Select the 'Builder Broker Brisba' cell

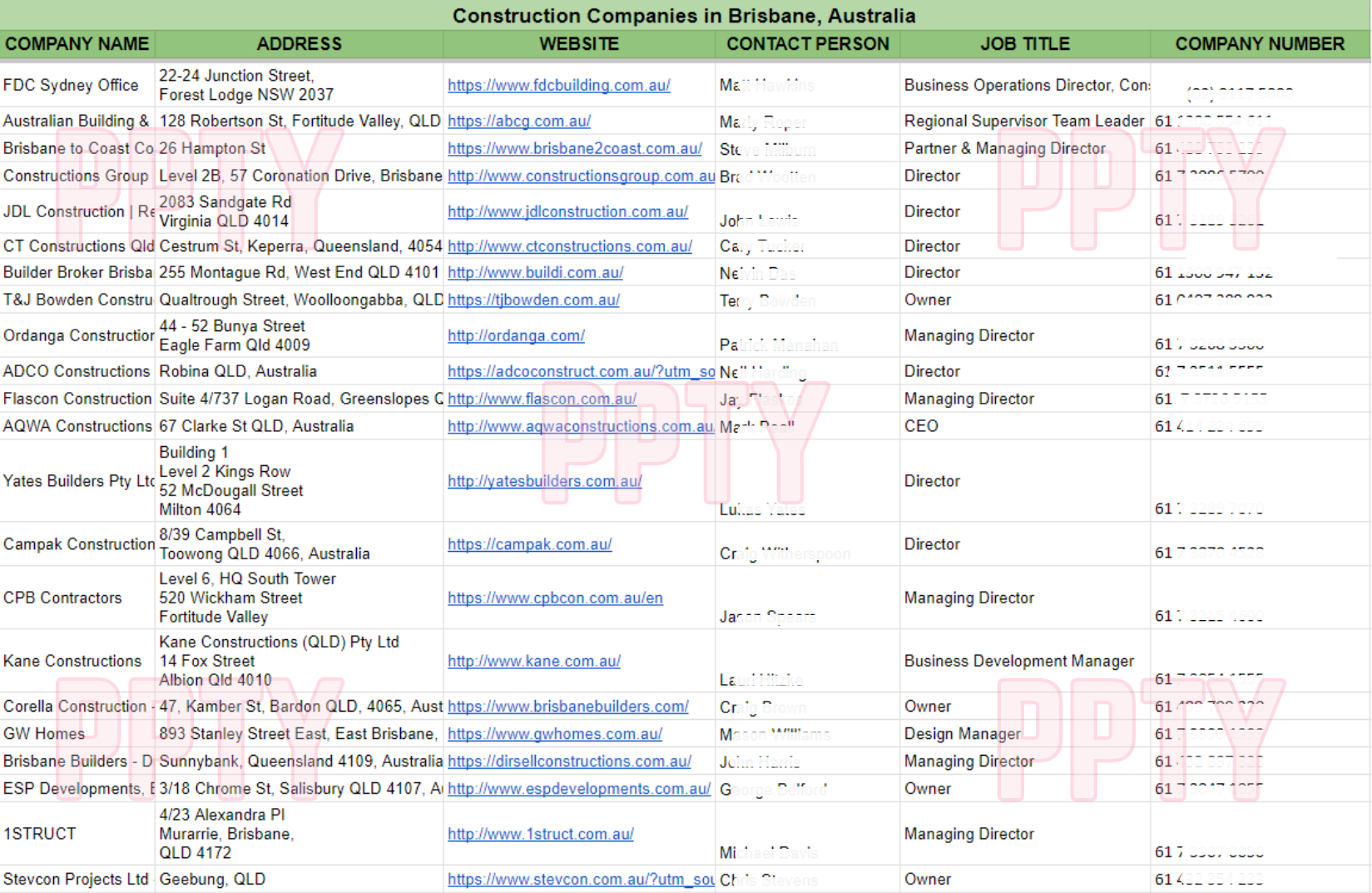[77, 273]
